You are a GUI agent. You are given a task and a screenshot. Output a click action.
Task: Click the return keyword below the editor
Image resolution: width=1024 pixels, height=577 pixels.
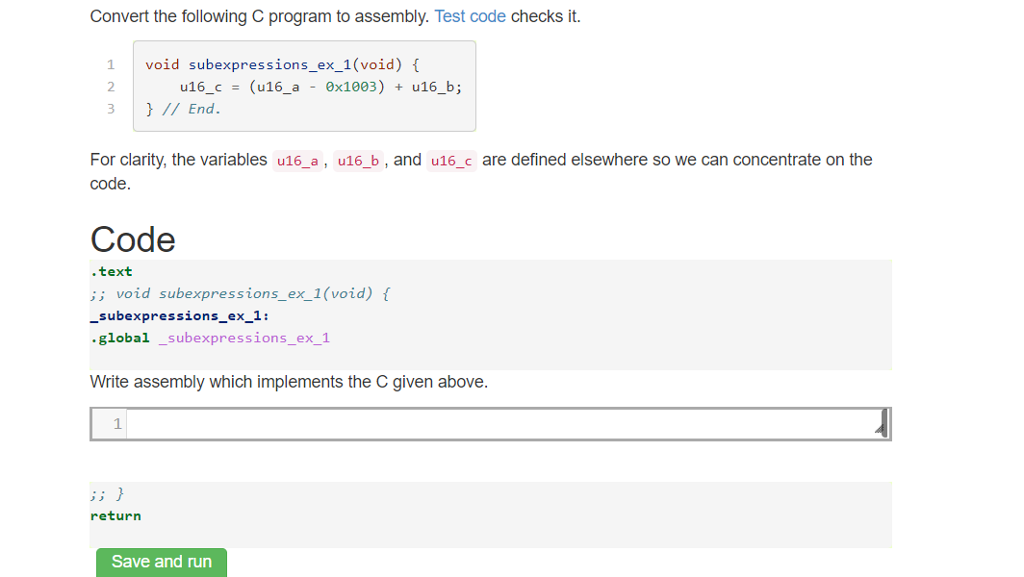[x=116, y=515]
